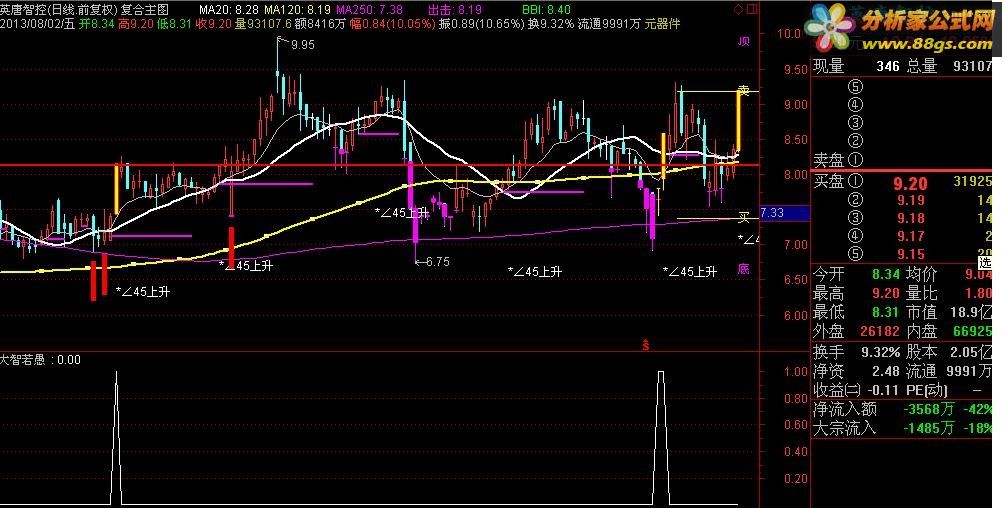The image size is (1004, 508).
Task: Click the 9.19 bid price row
Action: [x=903, y=201]
